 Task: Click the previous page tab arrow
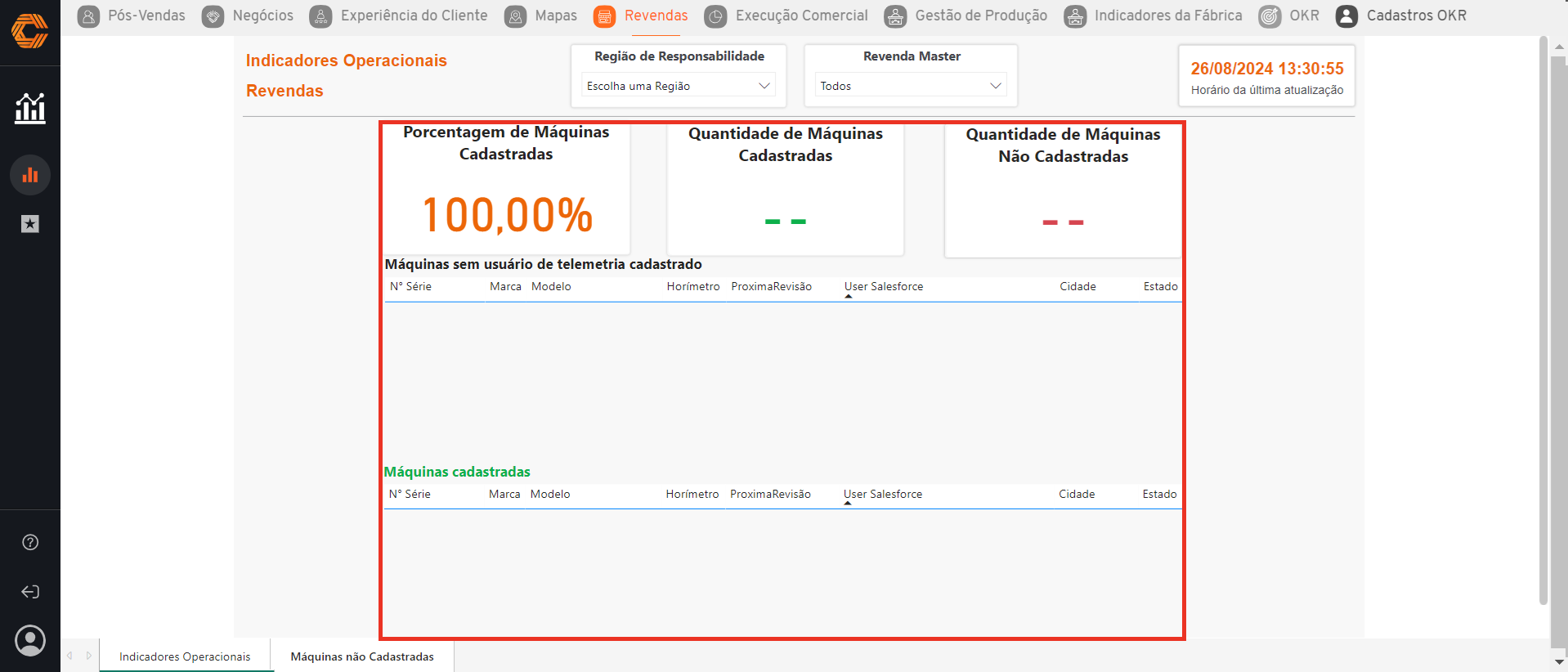[x=70, y=656]
